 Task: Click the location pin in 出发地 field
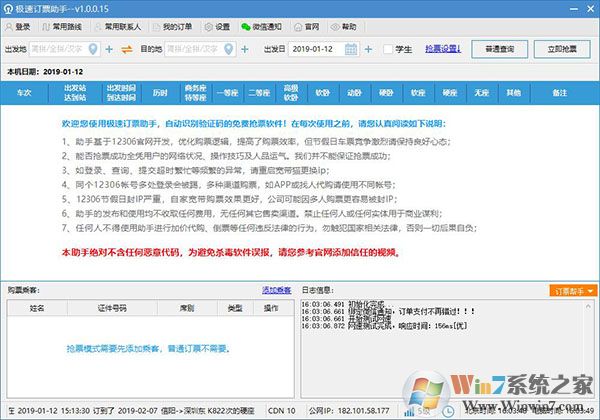point(93,49)
